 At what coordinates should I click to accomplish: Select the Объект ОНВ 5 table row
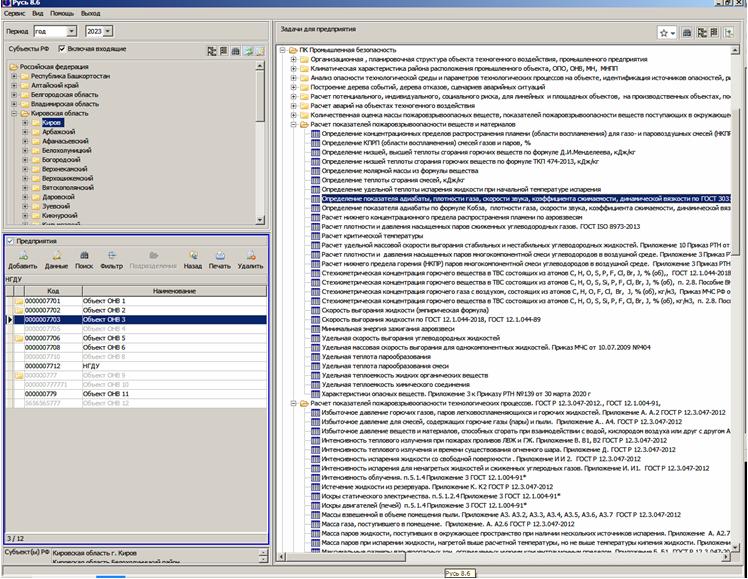[x=136, y=339]
